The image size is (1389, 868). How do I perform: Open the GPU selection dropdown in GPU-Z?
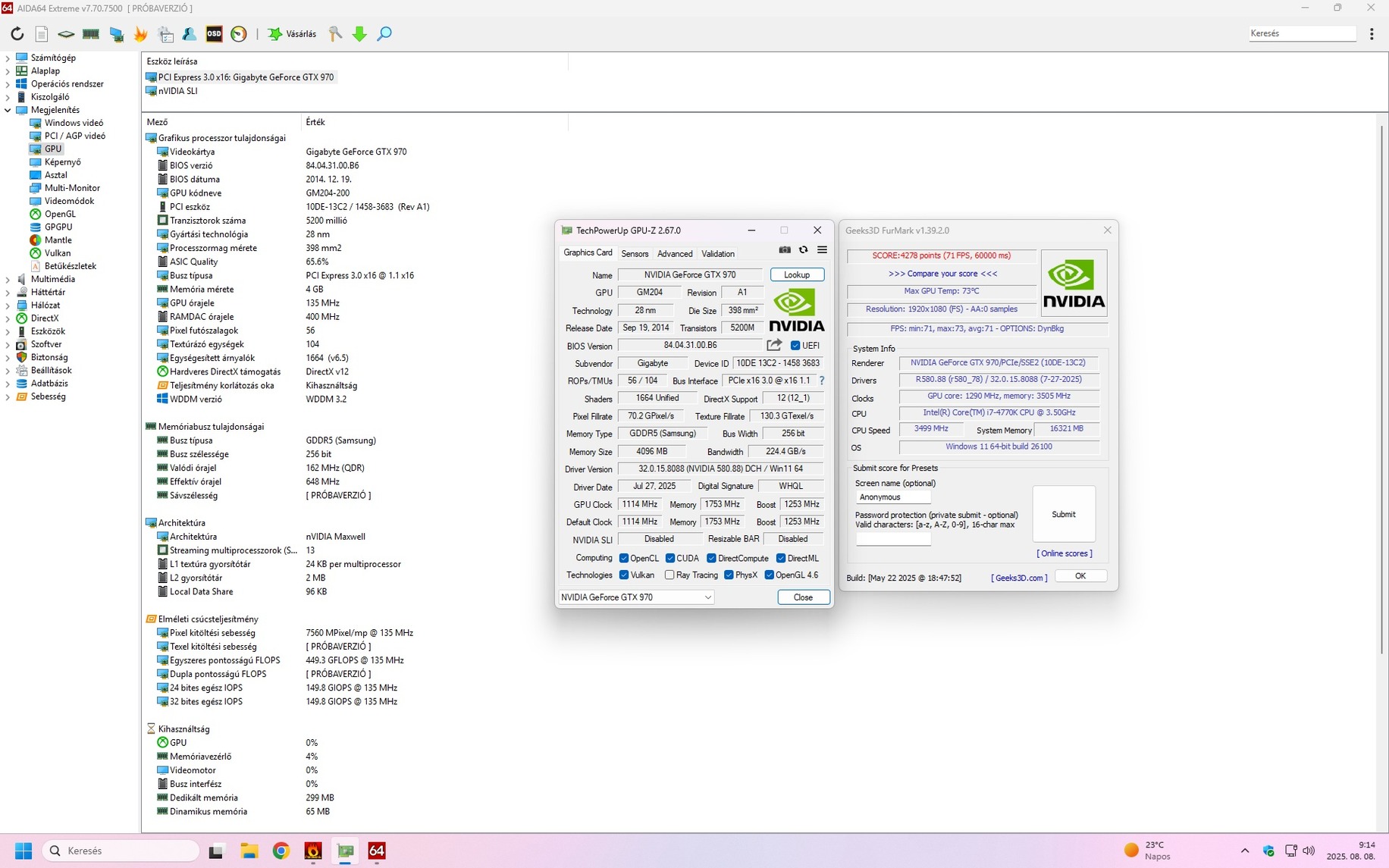click(636, 597)
